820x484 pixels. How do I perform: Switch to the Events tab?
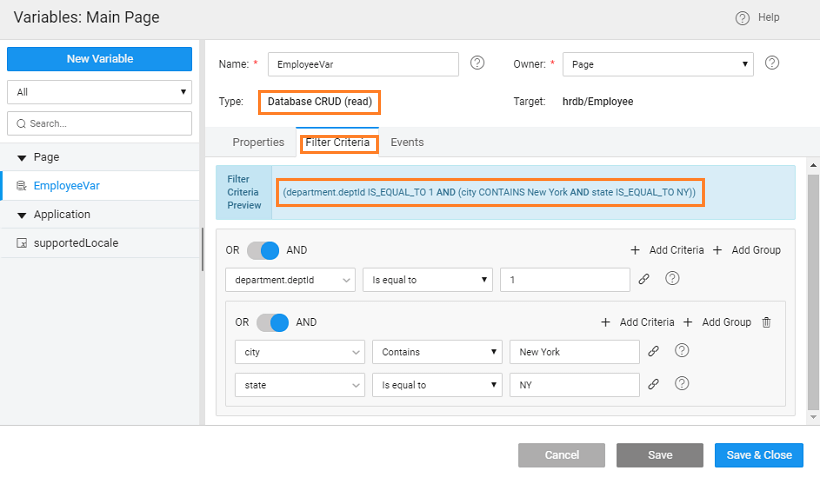click(x=407, y=142)
